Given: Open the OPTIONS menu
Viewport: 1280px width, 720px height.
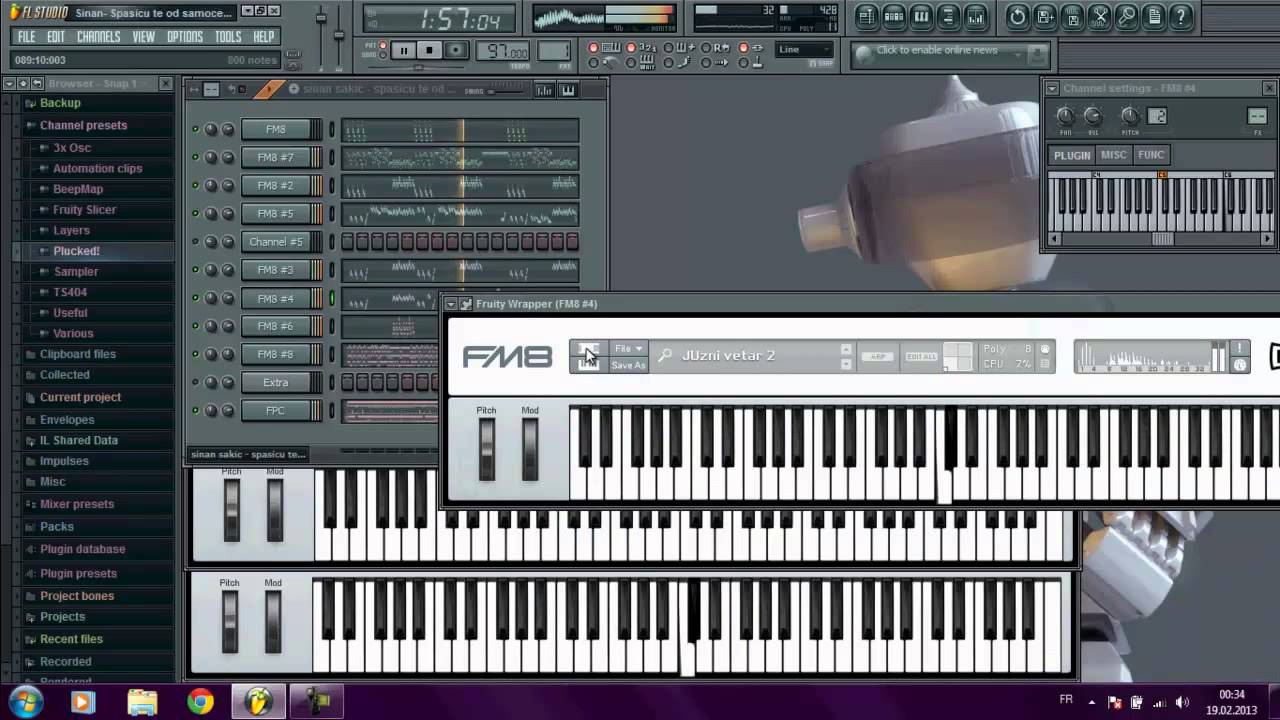Looking at the screenshot, I should 185,37.
